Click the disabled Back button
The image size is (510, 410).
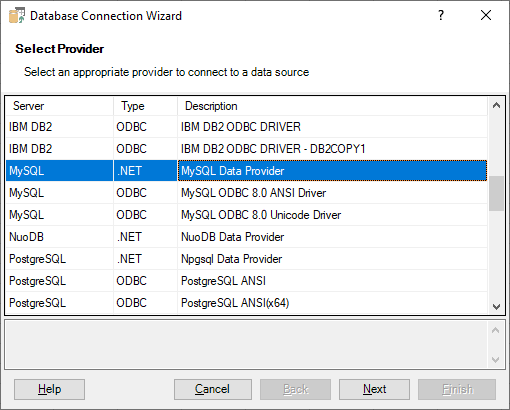(295, 389)
